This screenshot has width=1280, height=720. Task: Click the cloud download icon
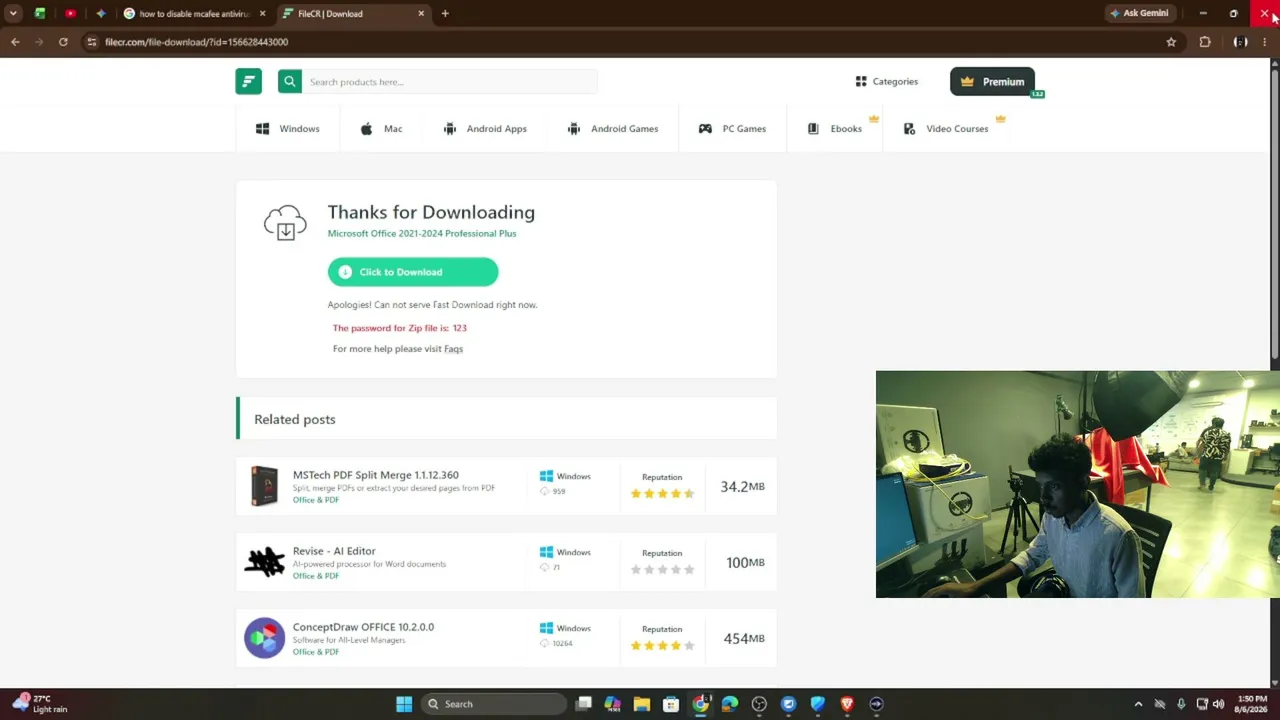(x=285, y=223)
